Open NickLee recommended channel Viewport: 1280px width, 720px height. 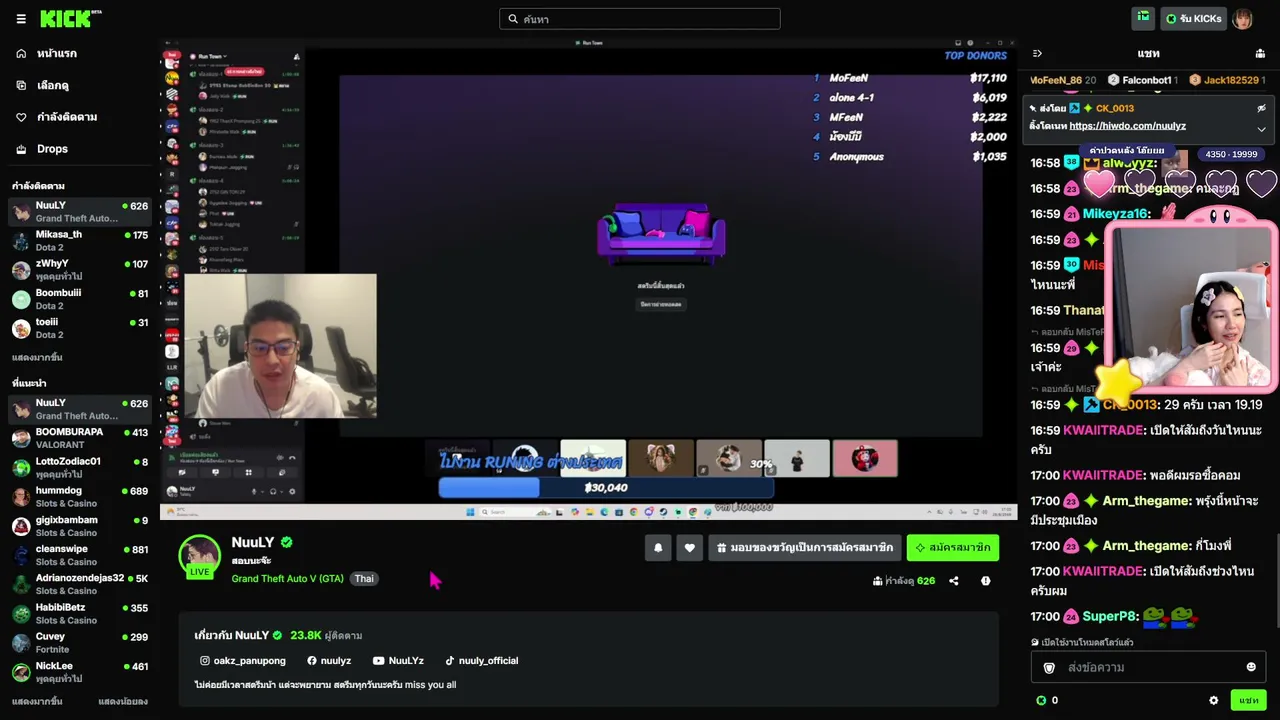click(x=80, y=670)
